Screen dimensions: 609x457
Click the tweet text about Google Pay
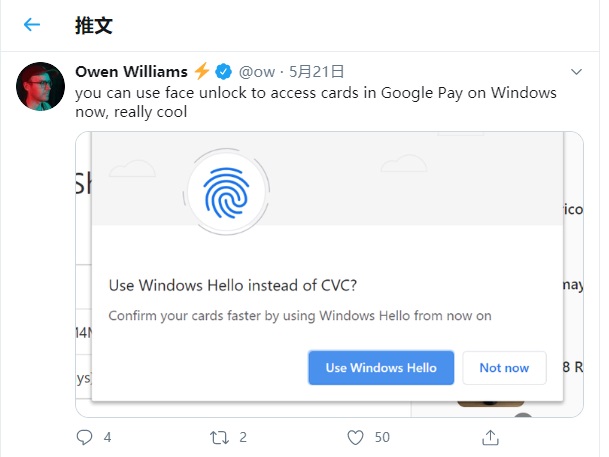315,103
